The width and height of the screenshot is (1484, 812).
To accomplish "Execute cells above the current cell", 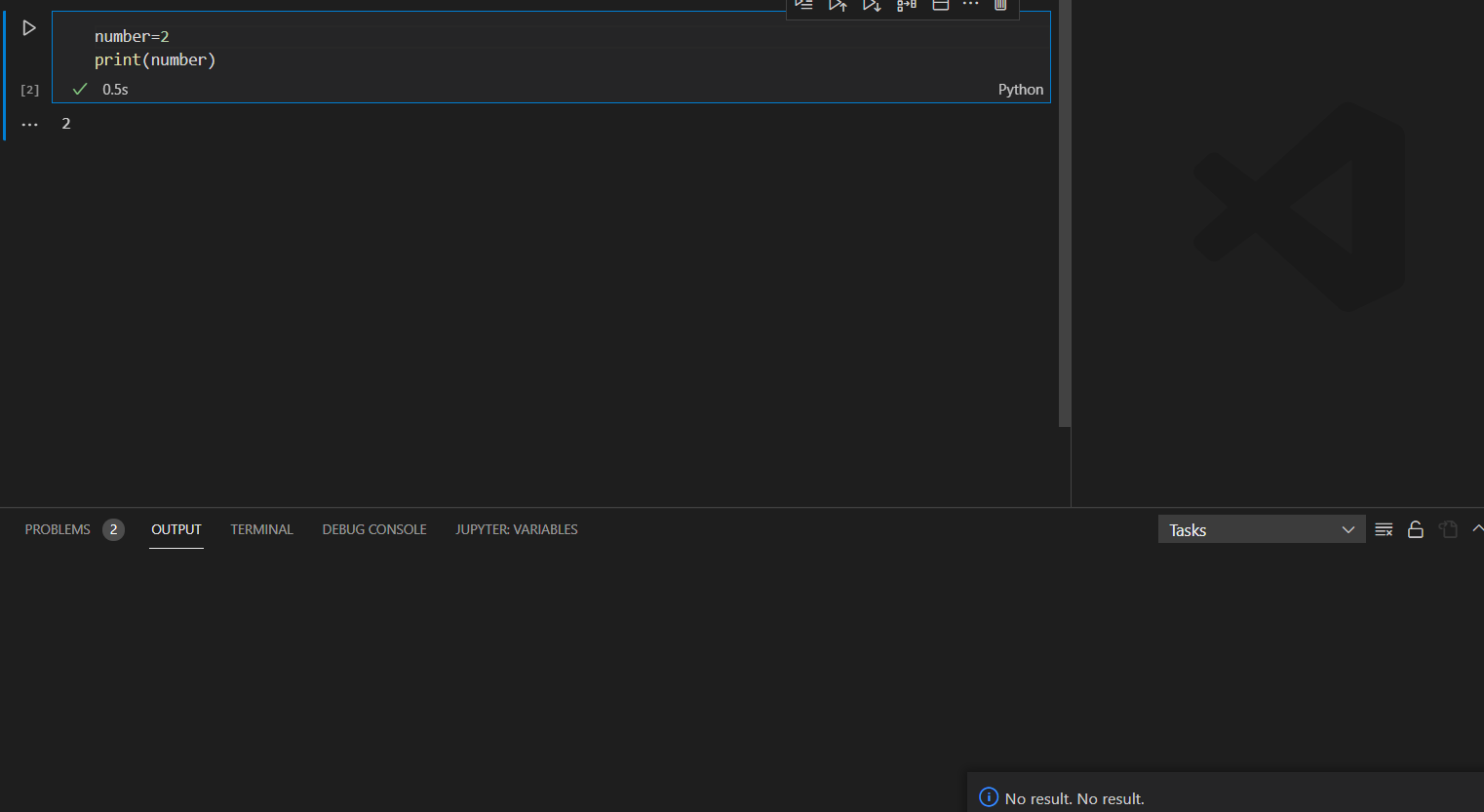I will point(838,5).
